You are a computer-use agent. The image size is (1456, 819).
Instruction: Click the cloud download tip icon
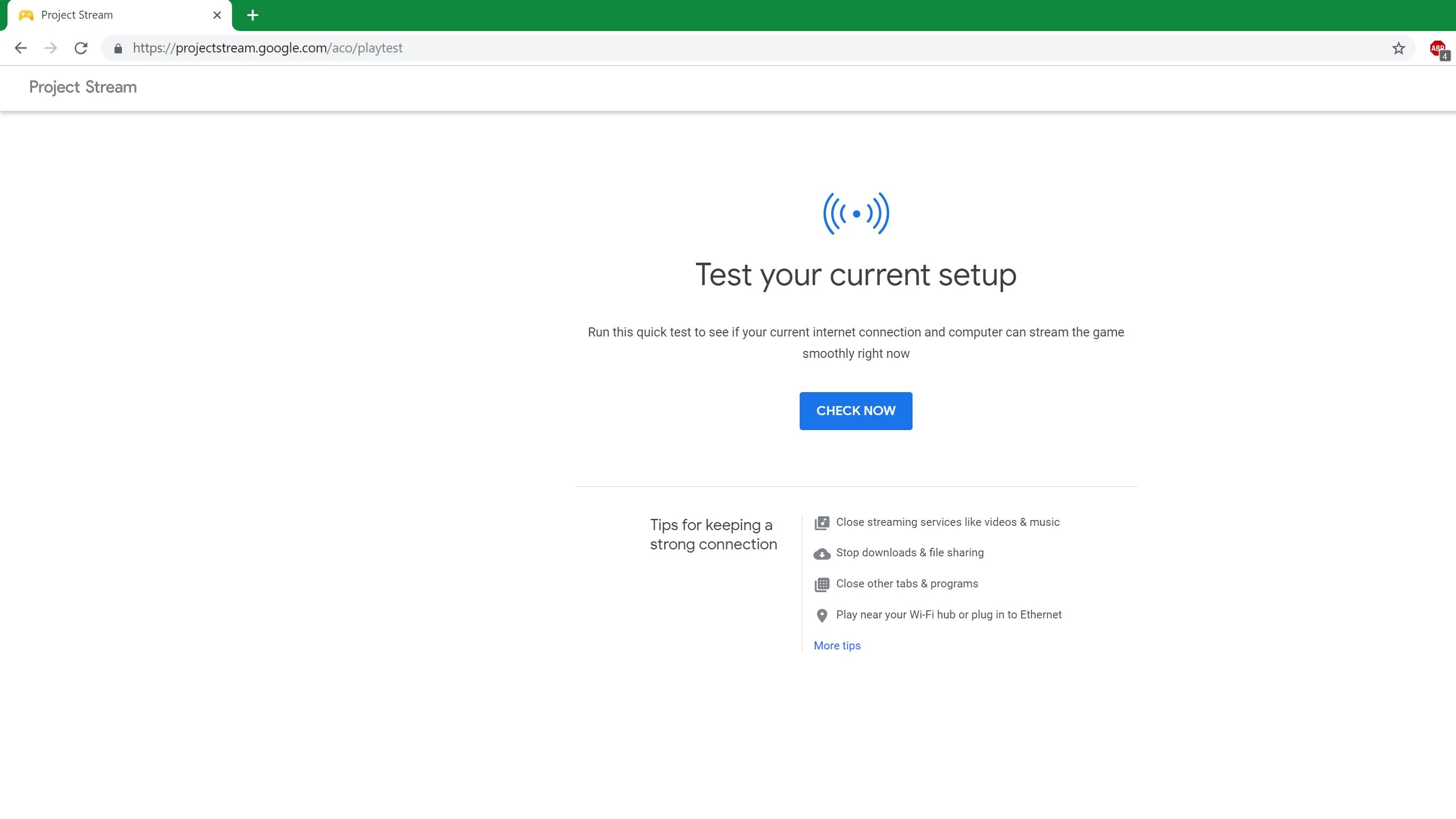coord(822,554)
